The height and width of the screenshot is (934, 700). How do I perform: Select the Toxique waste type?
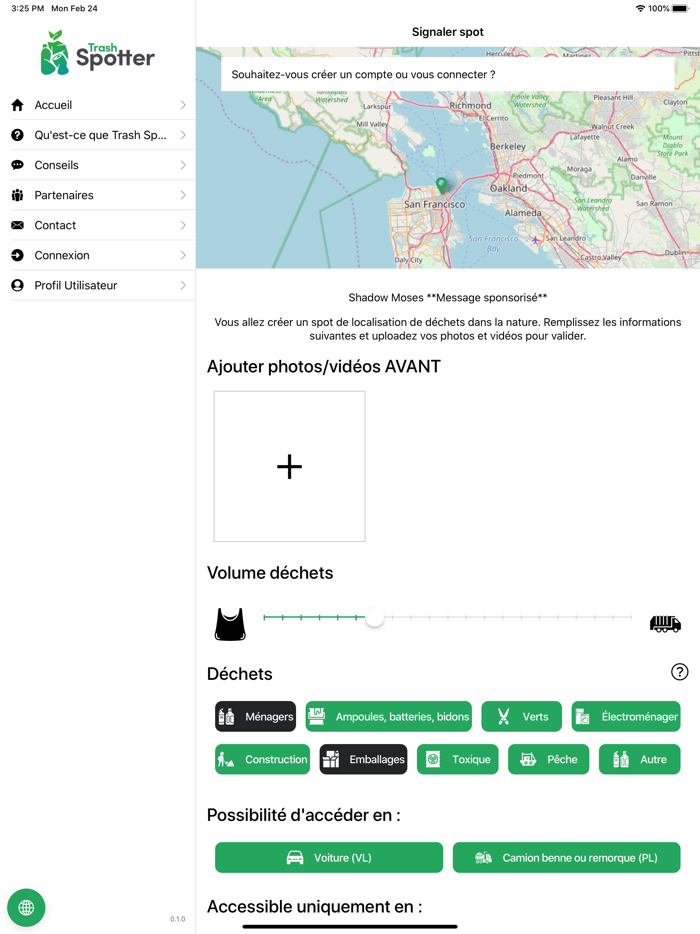tap(458, 759)
